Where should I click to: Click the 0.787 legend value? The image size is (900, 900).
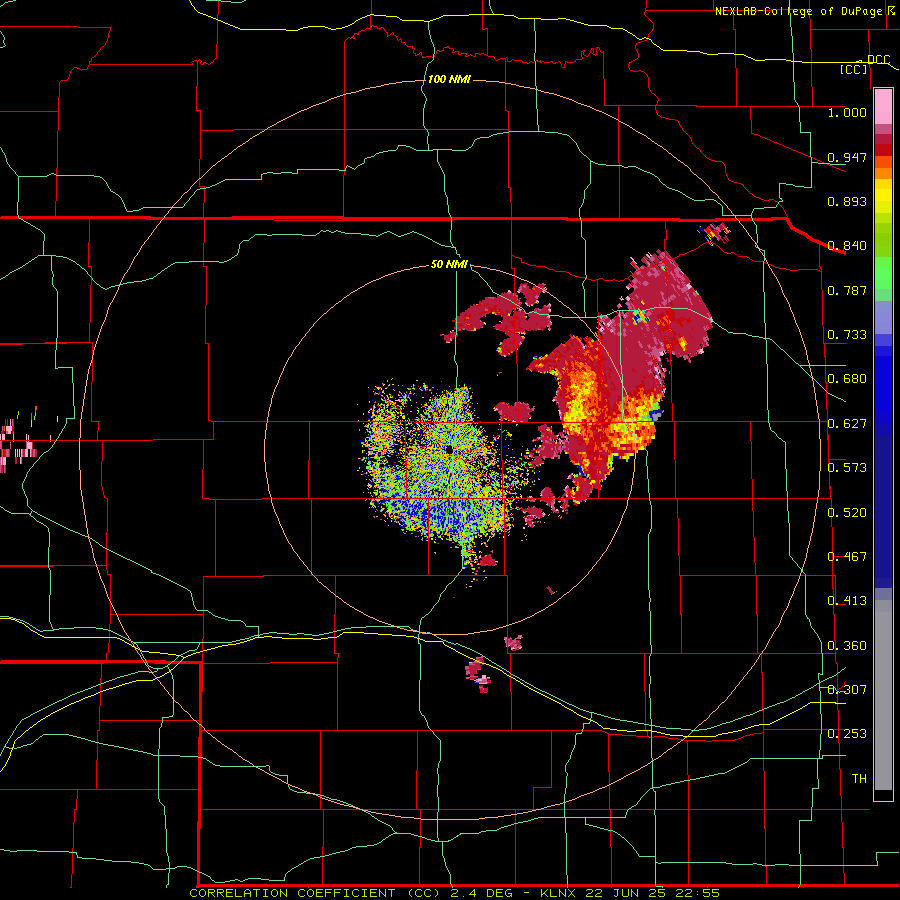pos(847,290)
